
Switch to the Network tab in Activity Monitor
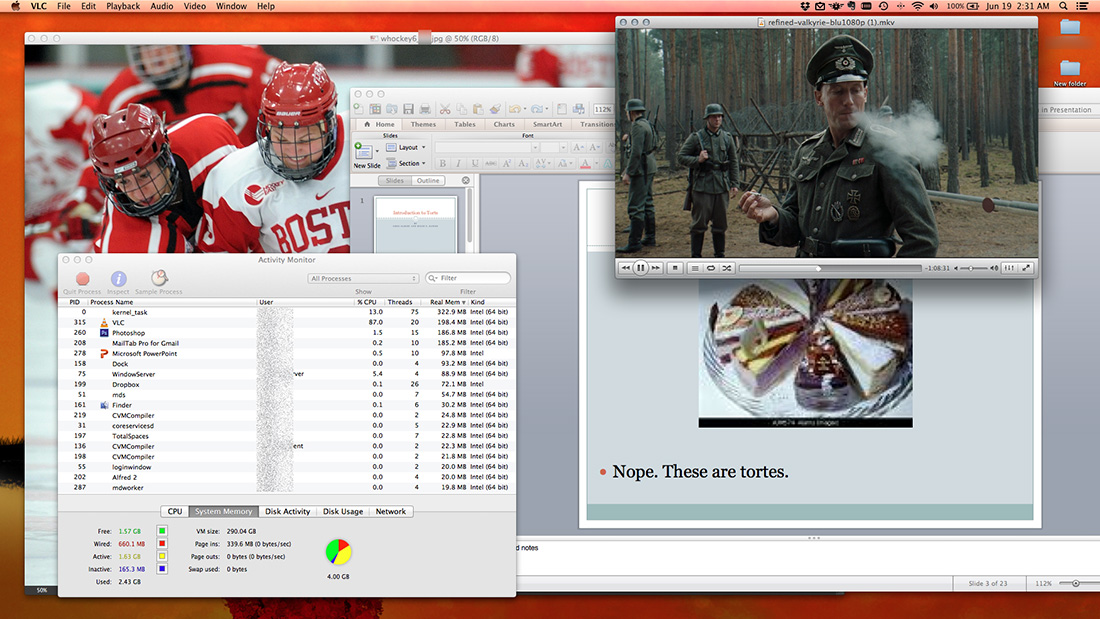point(391,512)
